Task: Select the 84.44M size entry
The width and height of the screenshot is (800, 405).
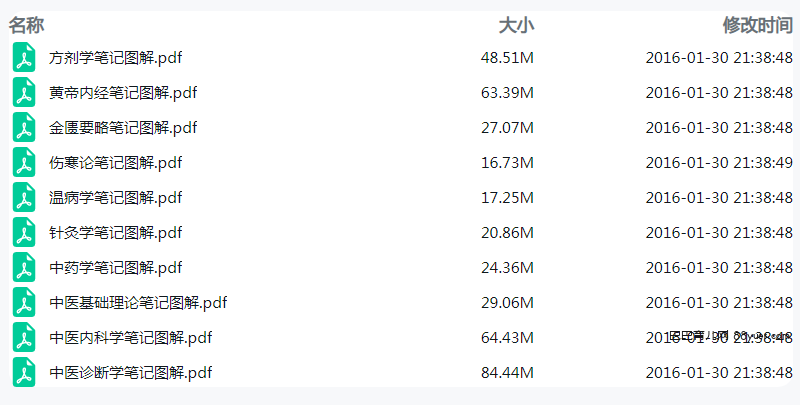Action: [x=507, y=373]
